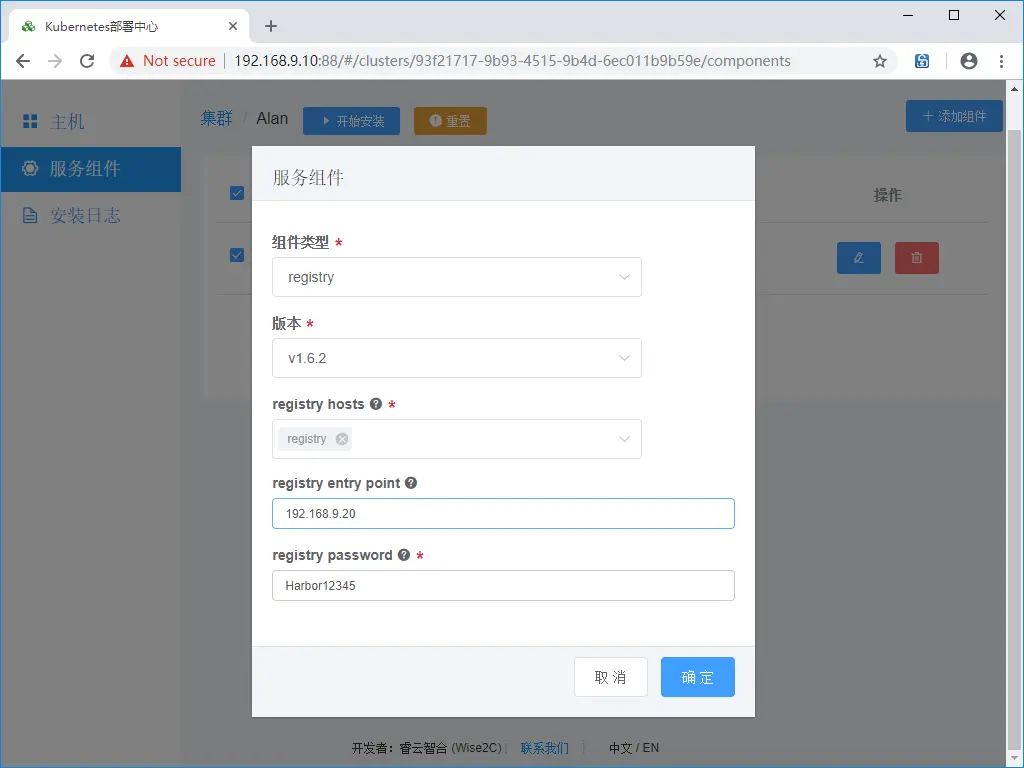Click the help icon beside registry entry point

411,483
